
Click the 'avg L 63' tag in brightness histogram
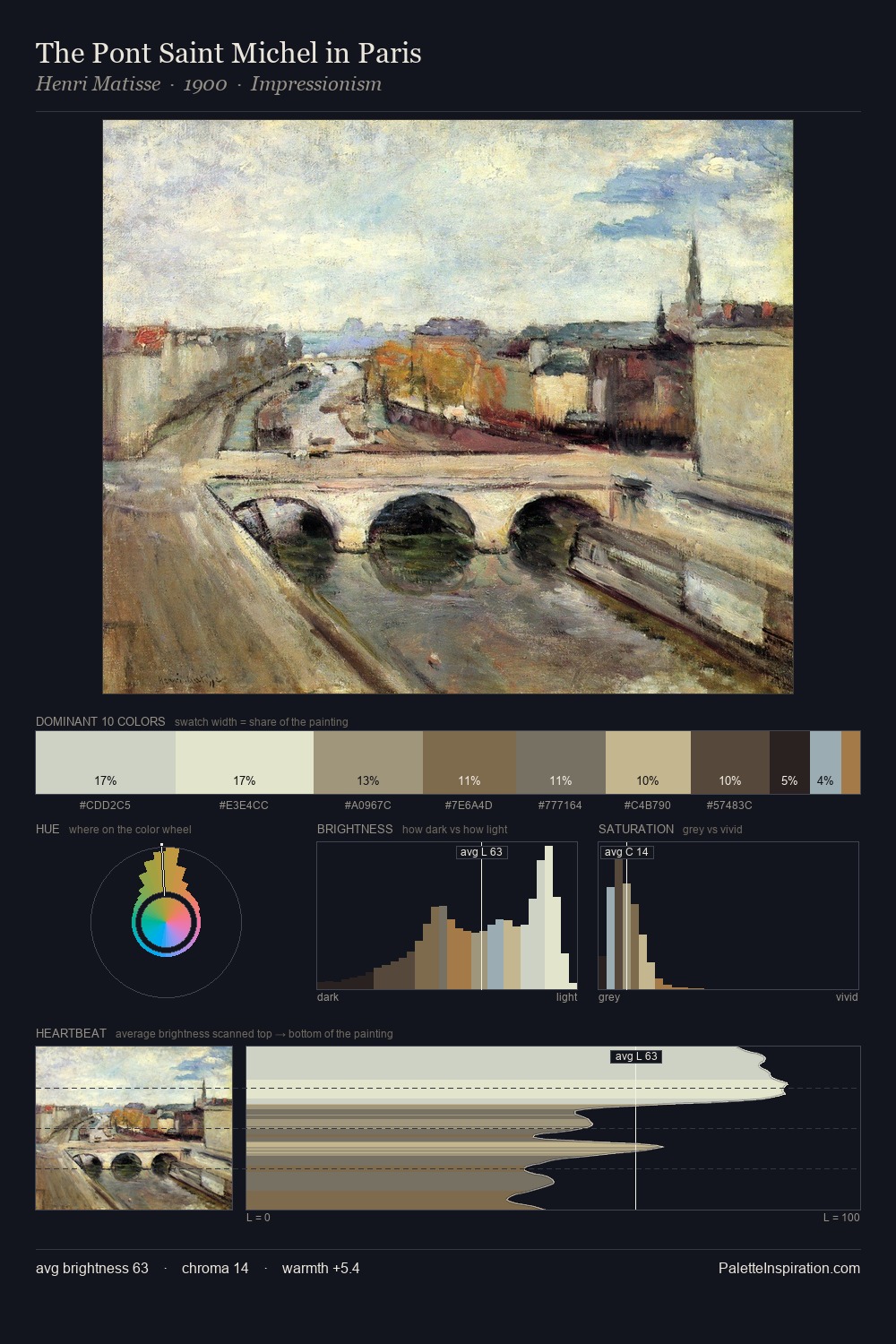[x=481, y=852]
